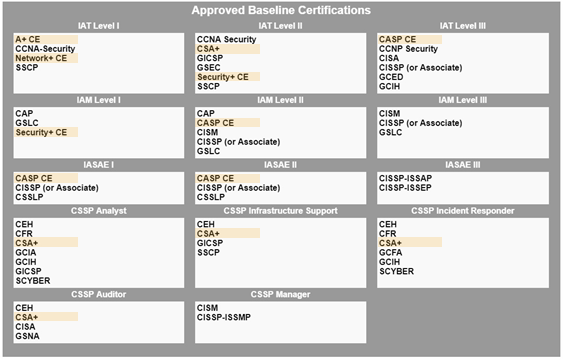The image size is (563, 360).
Task: Select GCFA under CSSP Incident Responder
Action: (390, 252)
